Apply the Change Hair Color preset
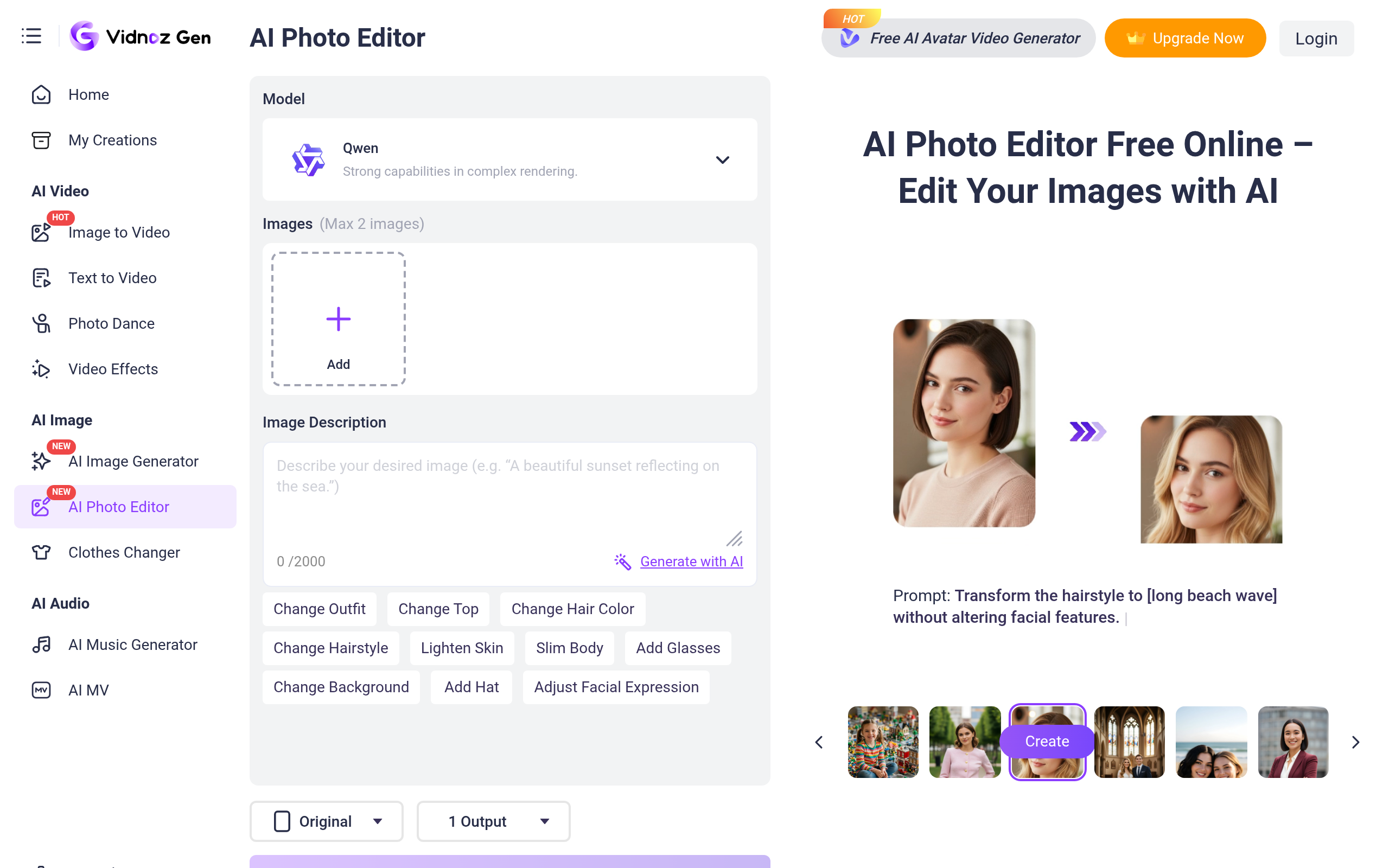1389x868 pixels. click(x=573, y=609)
